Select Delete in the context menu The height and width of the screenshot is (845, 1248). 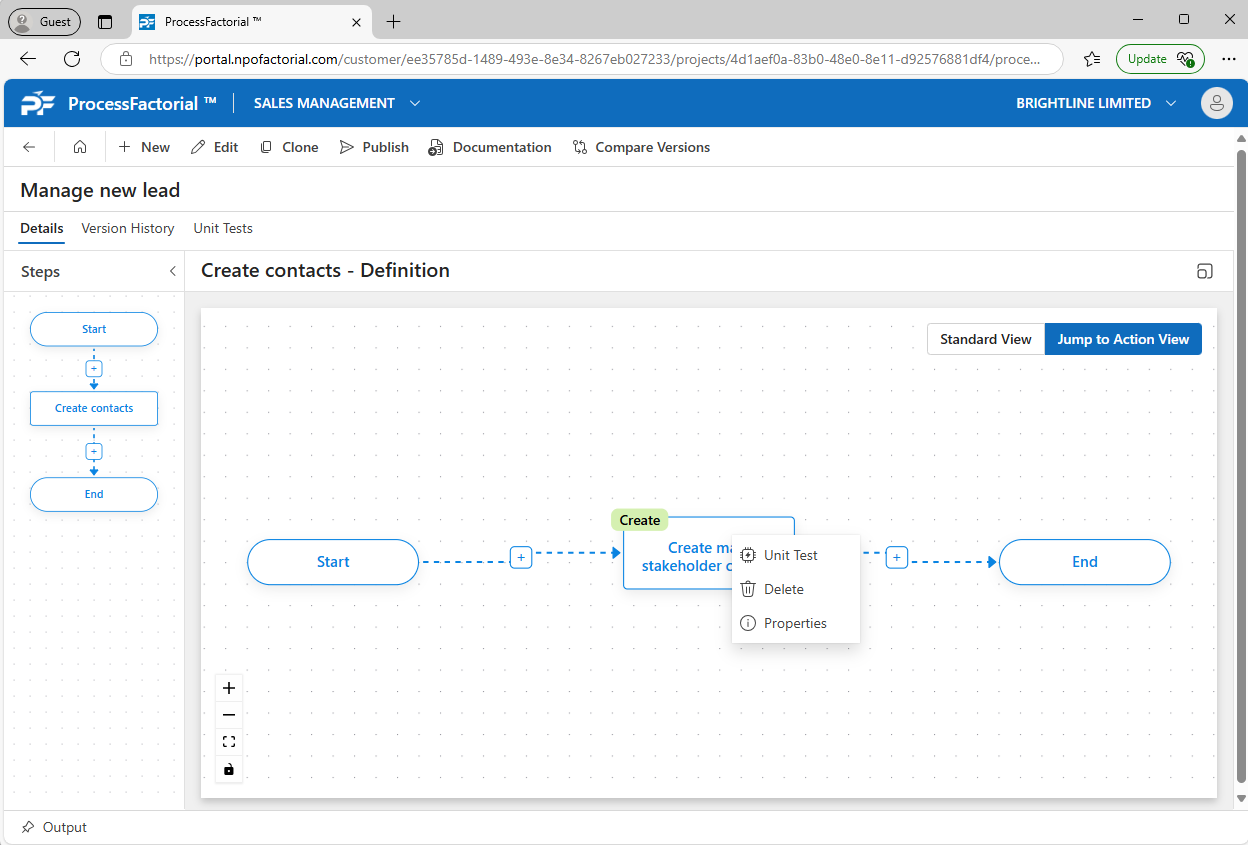(x=783, y=589)
